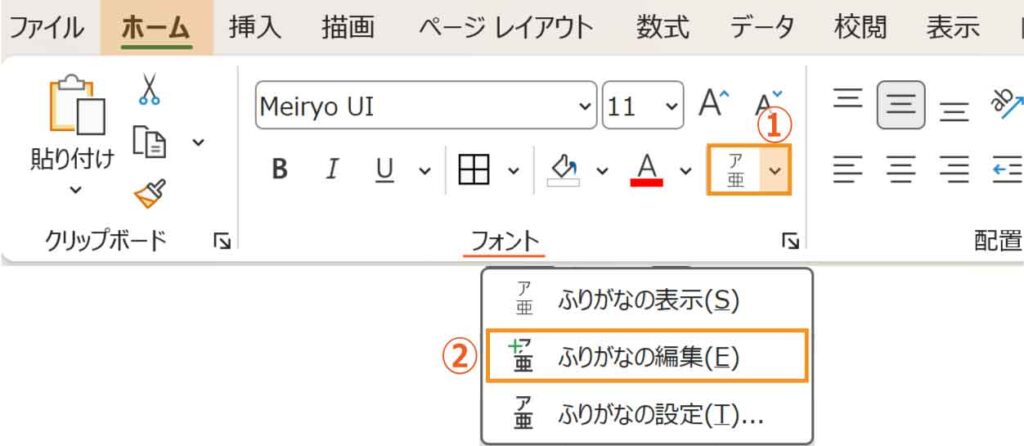The height and width of the screenshot is (446, 1024).
Task: Open the Fill Color dropdown arrow
Action: [602, 170]
